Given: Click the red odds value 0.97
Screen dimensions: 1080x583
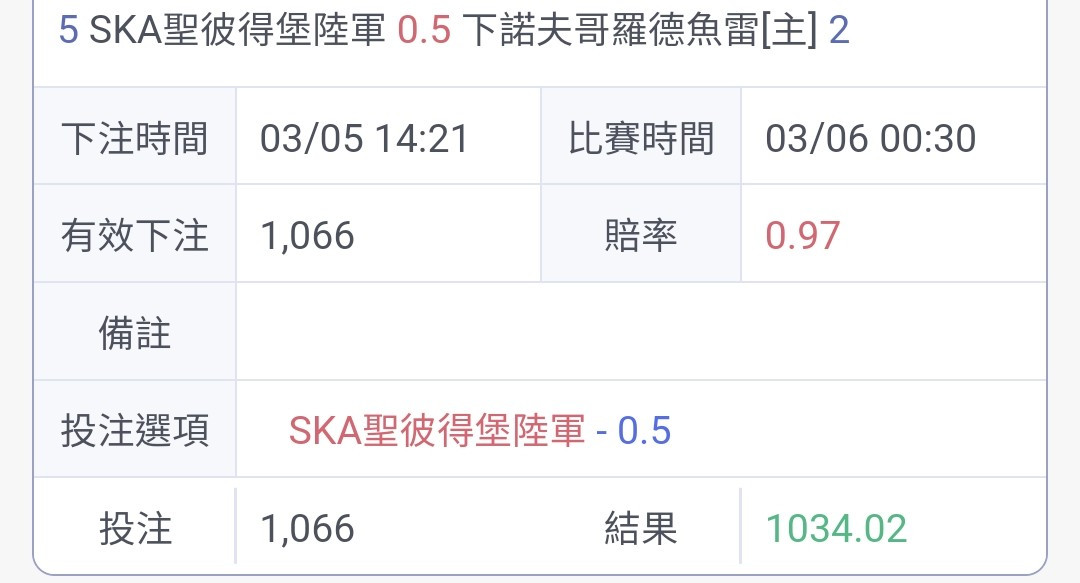Looking at the screenshot, I should pyautogui.click(x=802, y=235).
